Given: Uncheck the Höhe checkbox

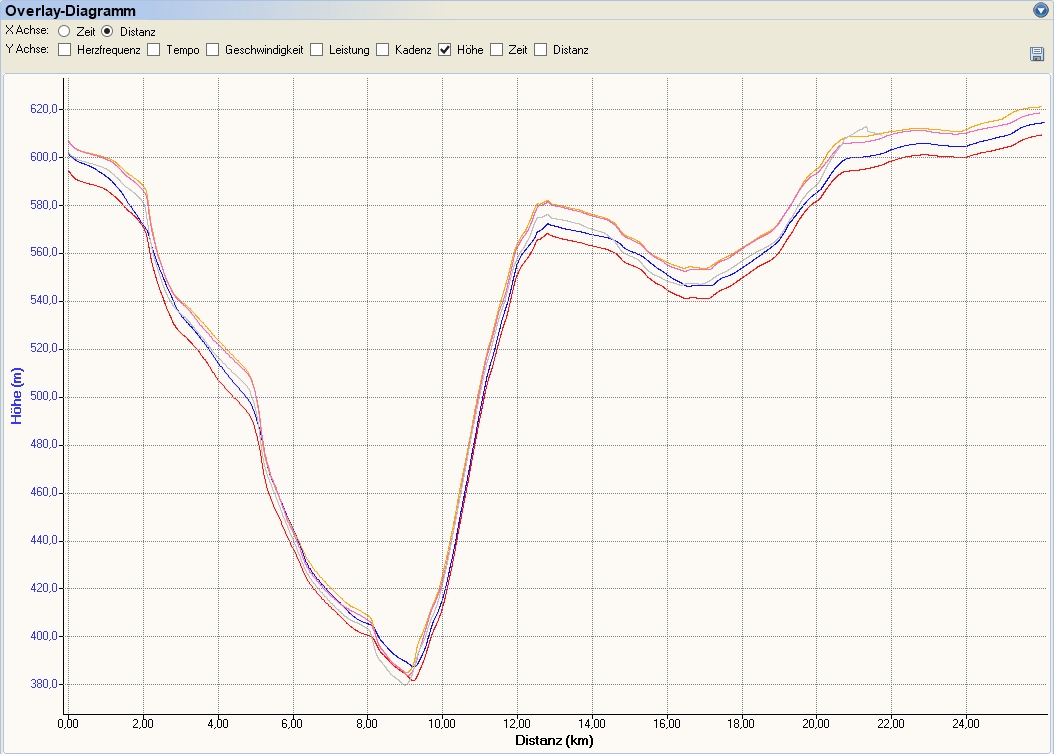Looking at the screenshot, I should pyautogui.click(x=445, y=50).
